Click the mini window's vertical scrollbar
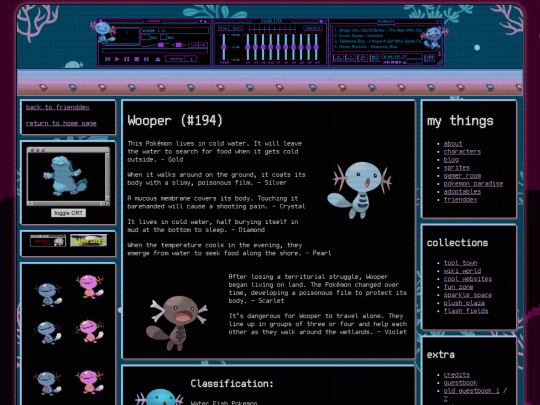This screenshot has height=405, width=540. click(107, 177)
